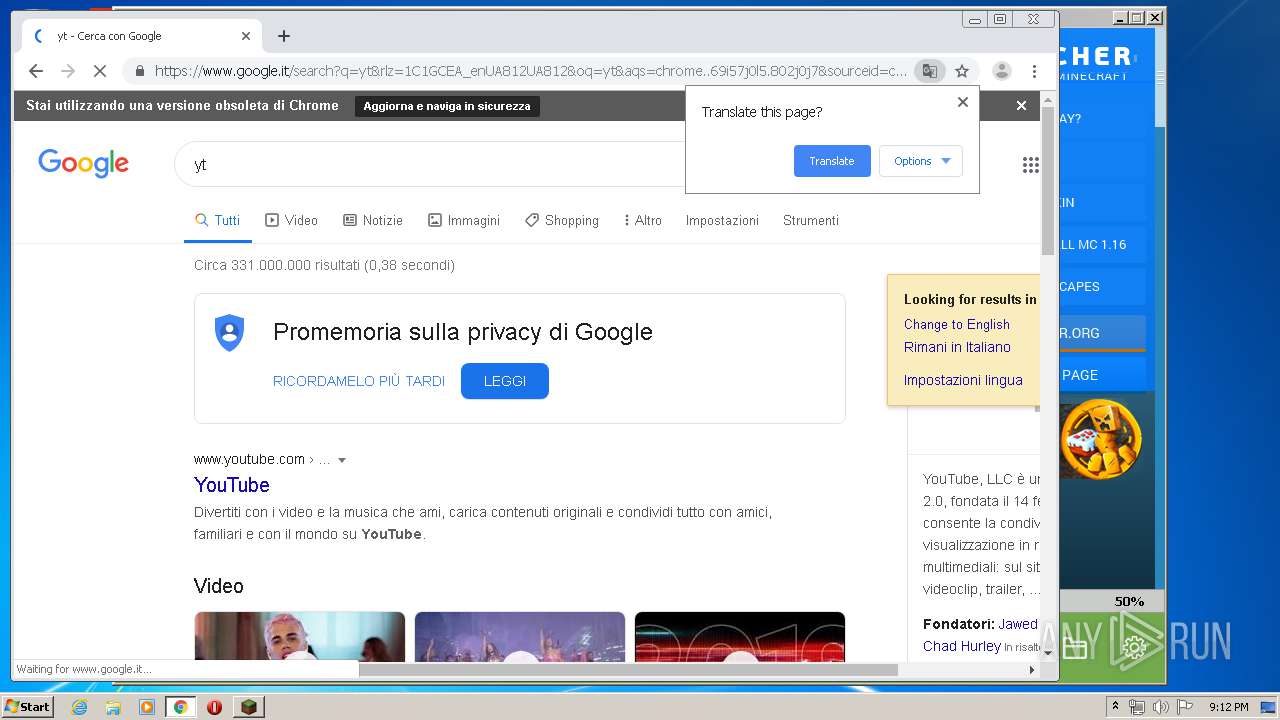Click the browser forward arrow
This screenshot has width=1280, height=720.
tap(68, 71)
